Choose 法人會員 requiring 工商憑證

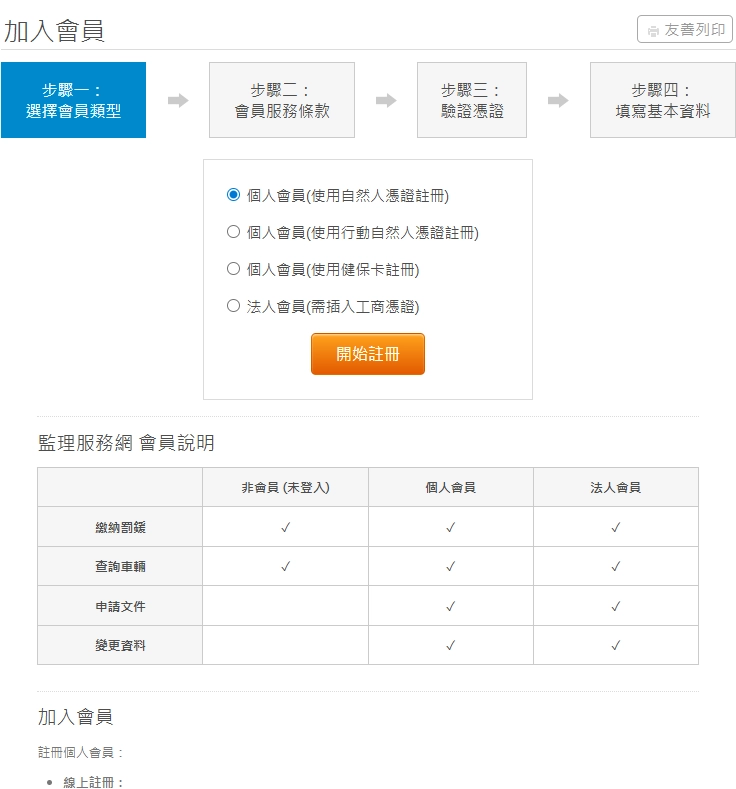pos(234,306)
